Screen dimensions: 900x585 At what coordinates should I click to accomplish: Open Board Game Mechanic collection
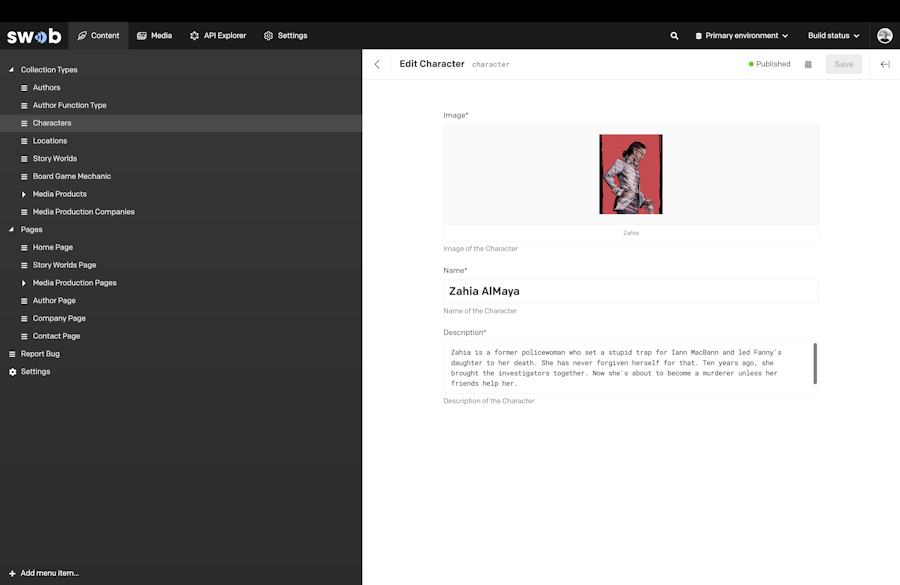[x=72, y=177]
